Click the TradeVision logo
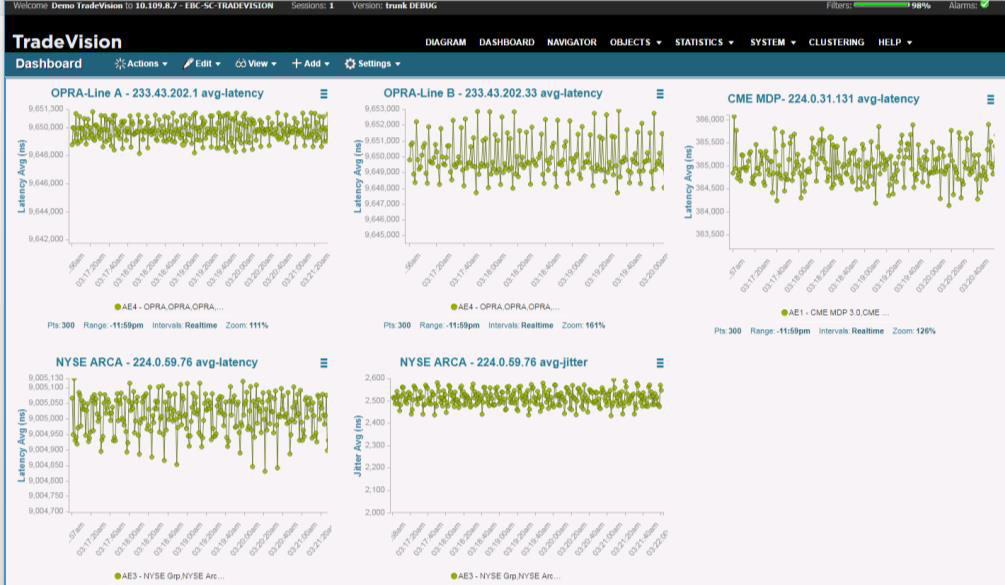This screenshot has height=585, width=1005. [67, 42]
